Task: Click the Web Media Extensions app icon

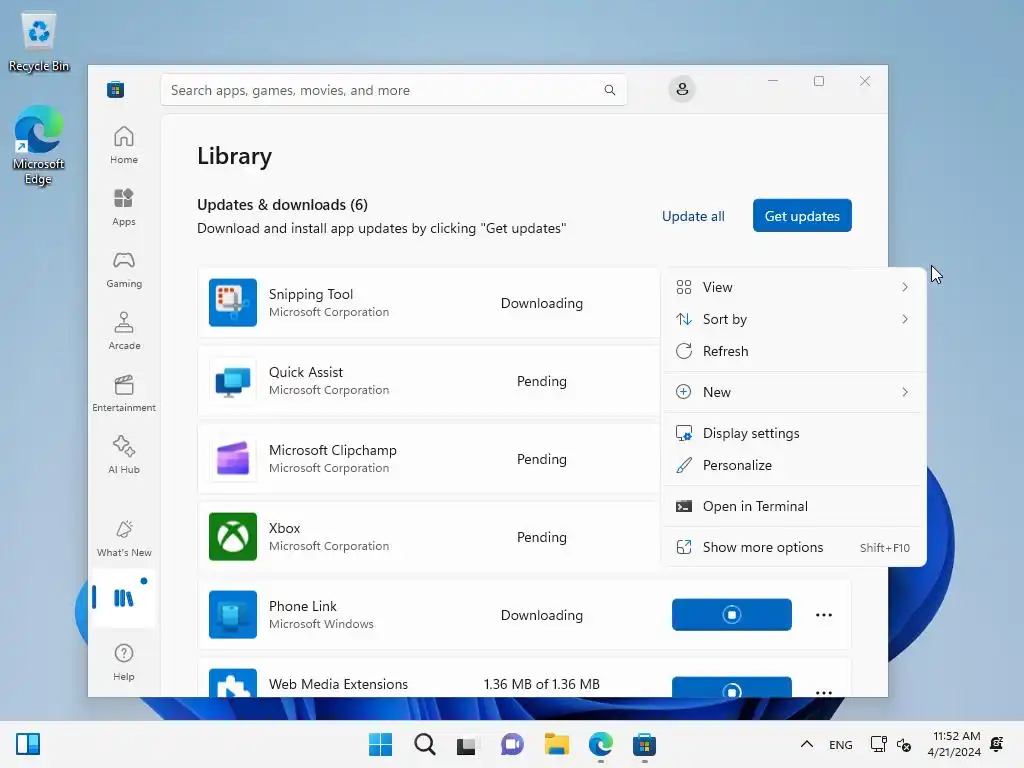Action: click(x=232, y=683)
